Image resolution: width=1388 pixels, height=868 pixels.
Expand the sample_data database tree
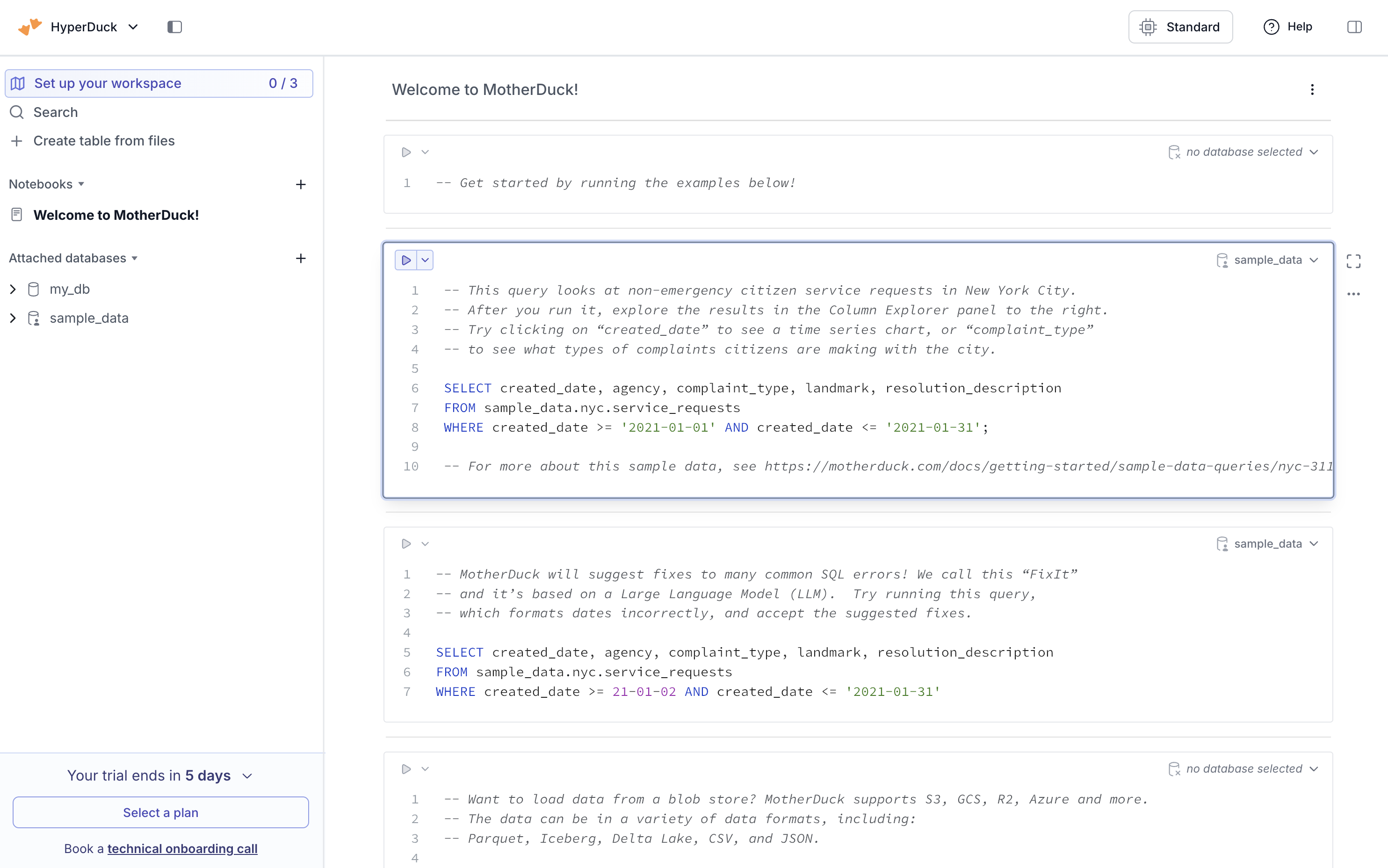13,318
